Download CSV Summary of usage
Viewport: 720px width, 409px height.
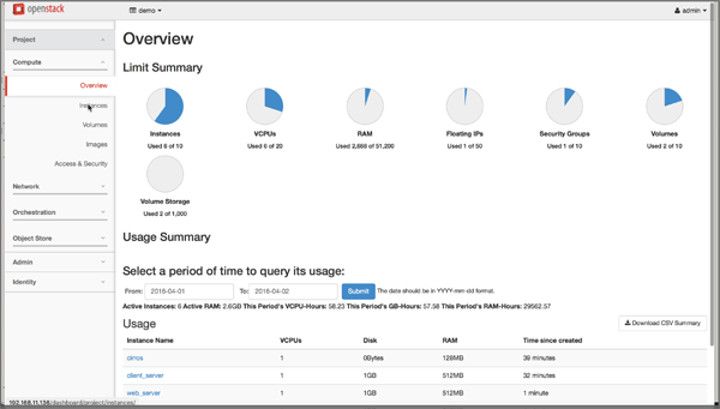pyautogui.click(x=663, y=323)
